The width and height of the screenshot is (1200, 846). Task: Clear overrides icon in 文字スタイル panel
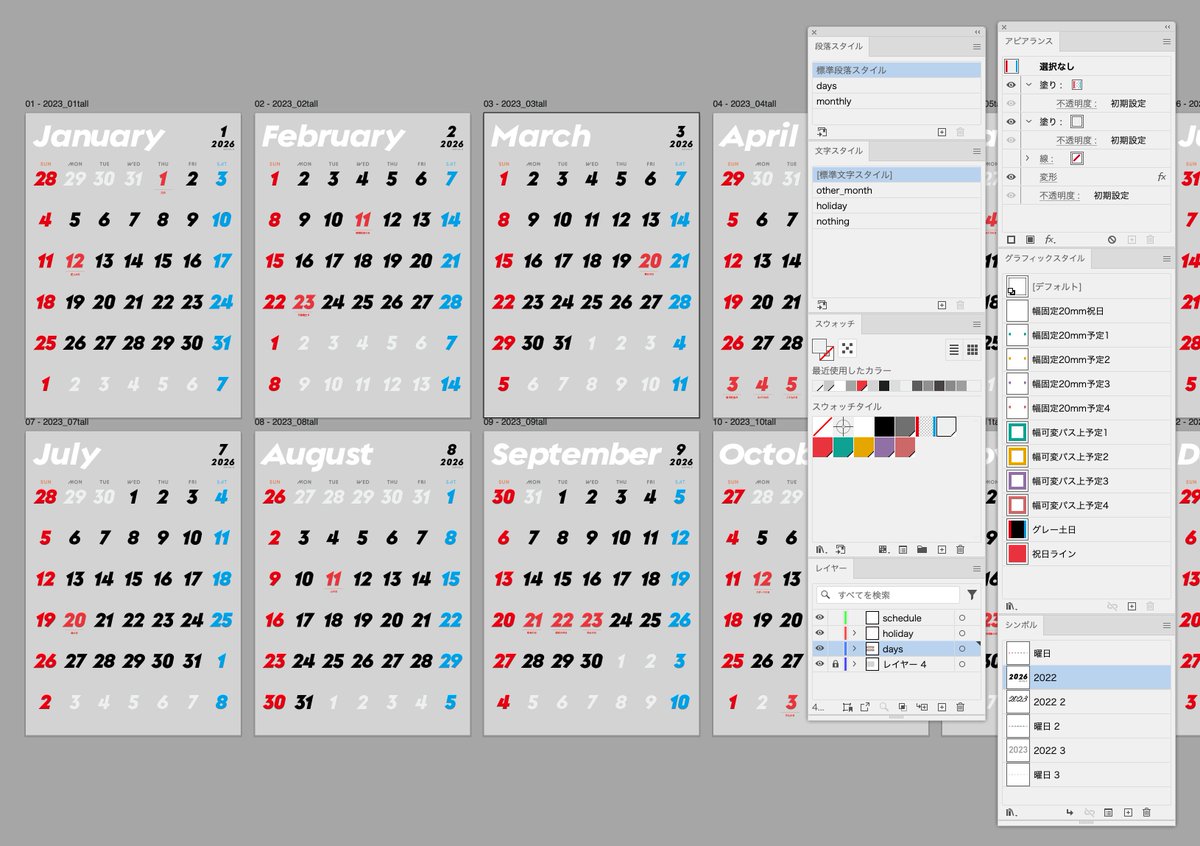click(822, 305)
